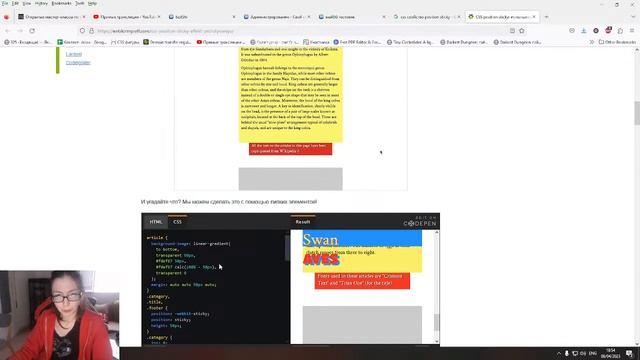
Task: Open the View menu
Action: [x=27, y=3]
